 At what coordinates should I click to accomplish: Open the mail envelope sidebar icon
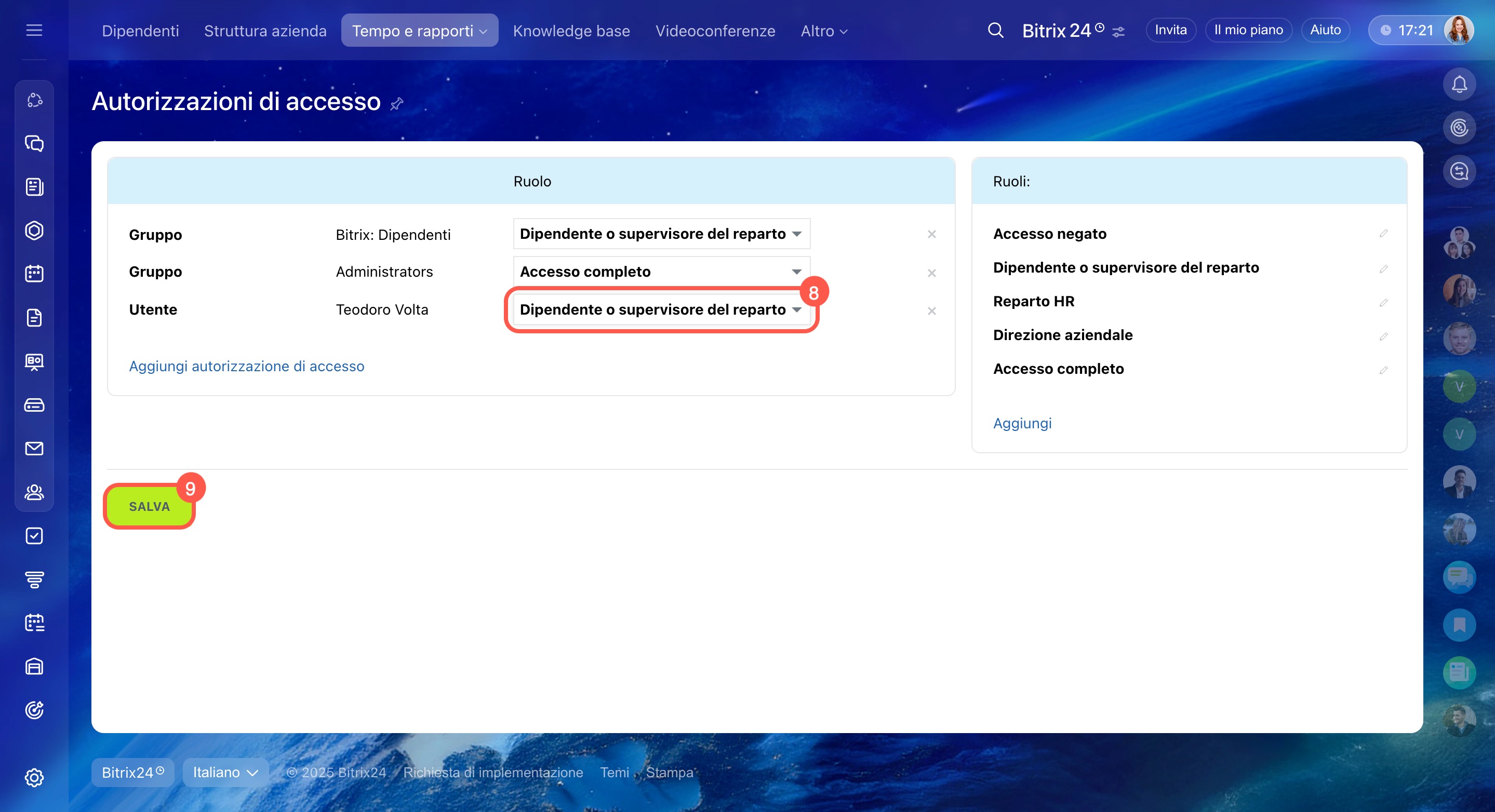pos(34,449)
